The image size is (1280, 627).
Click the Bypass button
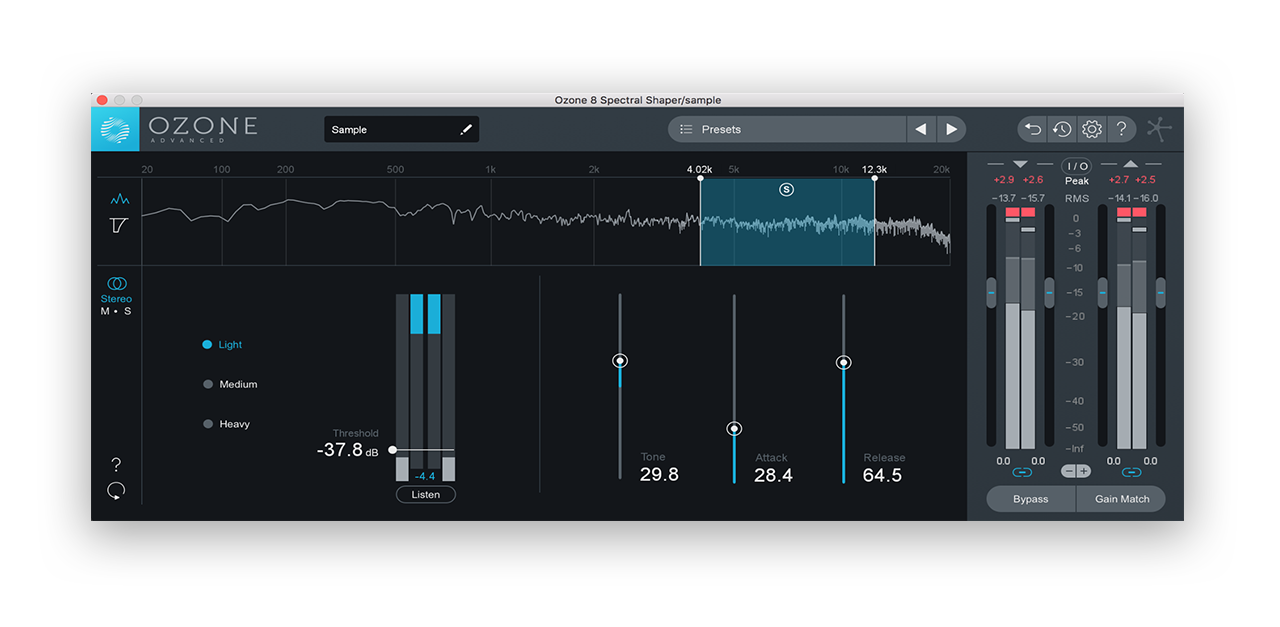1031,499
